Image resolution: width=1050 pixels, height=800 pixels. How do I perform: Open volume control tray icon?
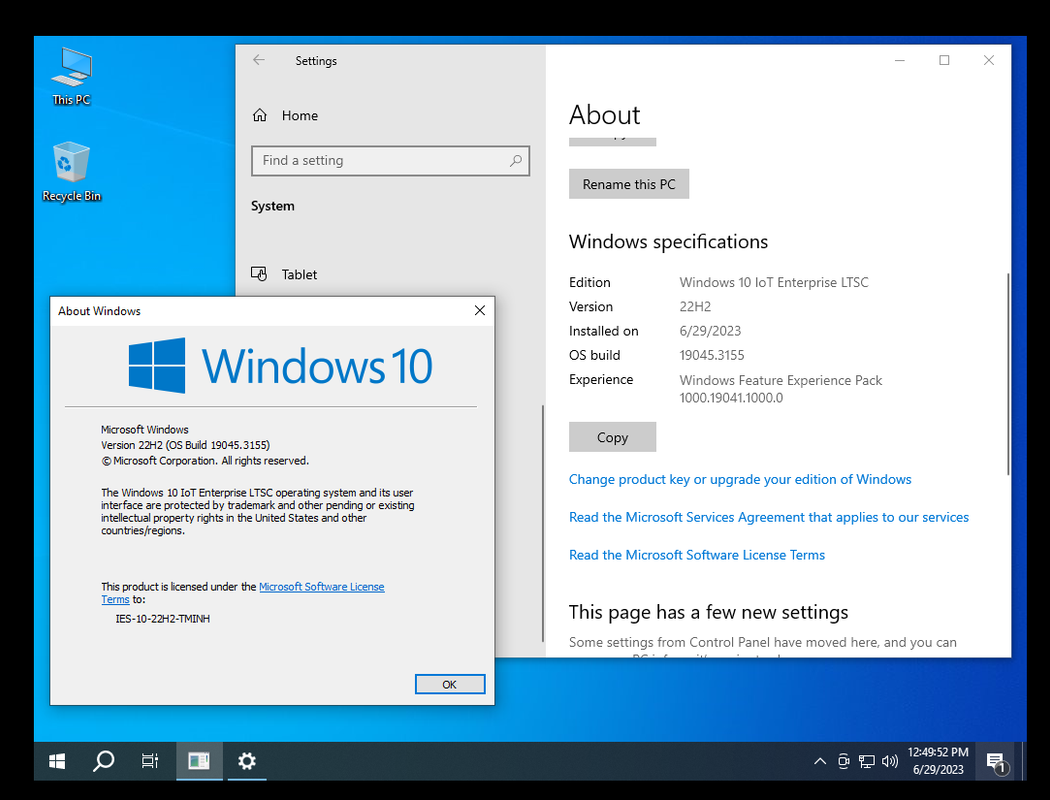[890, 761]
